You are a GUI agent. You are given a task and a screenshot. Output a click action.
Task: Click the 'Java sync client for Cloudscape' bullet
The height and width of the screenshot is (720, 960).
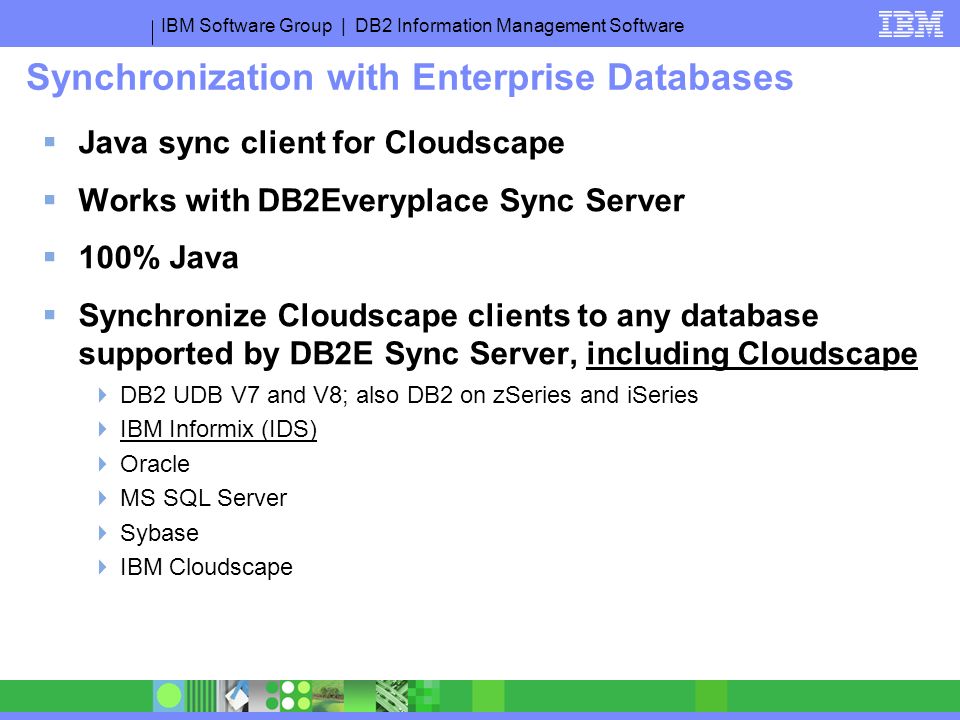coord(321,143)
